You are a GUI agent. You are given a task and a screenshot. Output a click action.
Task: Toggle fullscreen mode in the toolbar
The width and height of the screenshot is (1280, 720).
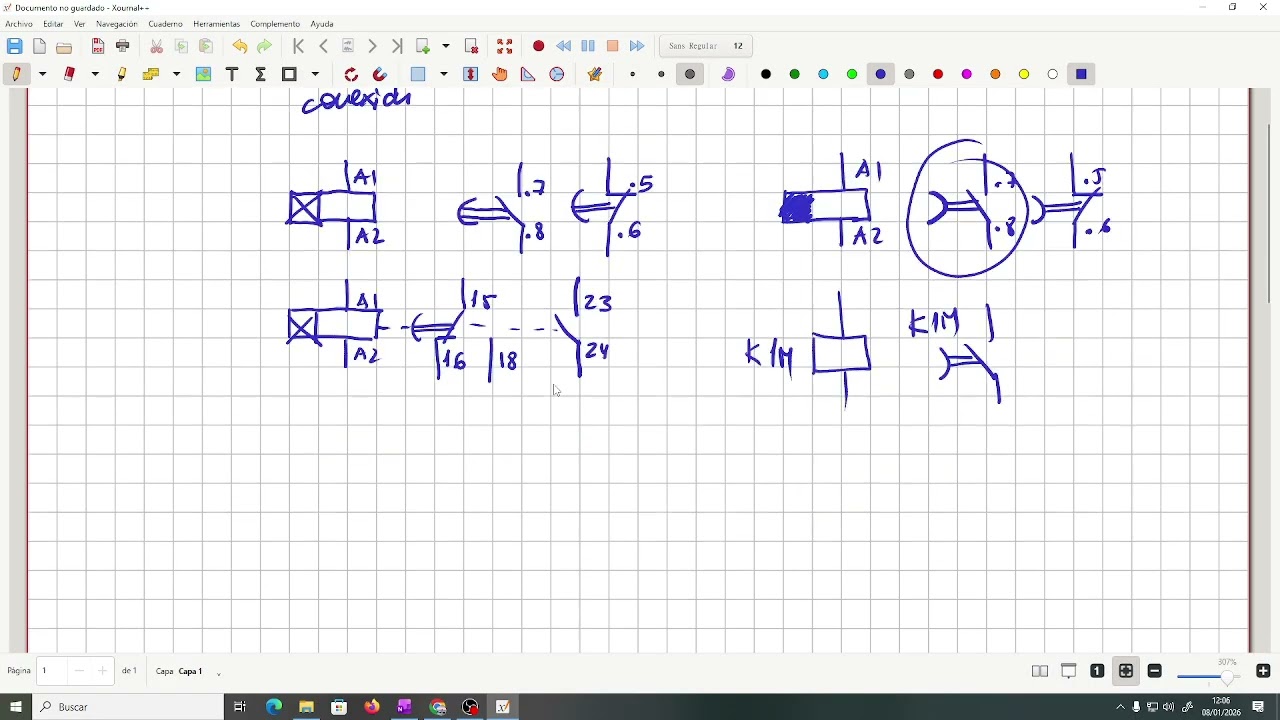pyautogui.click(x=506, y=47)
